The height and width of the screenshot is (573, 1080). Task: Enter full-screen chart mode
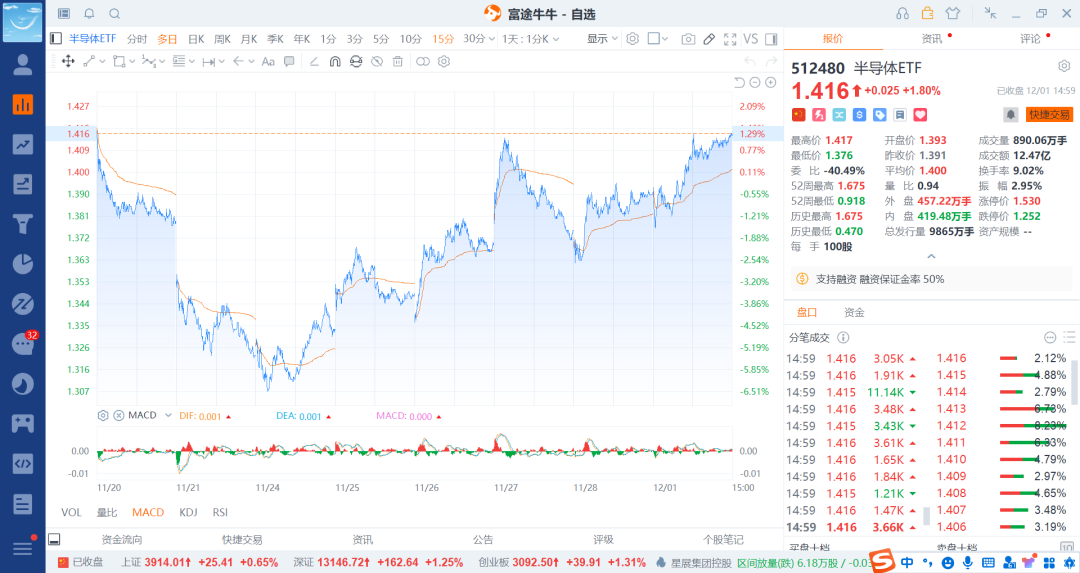730,39
